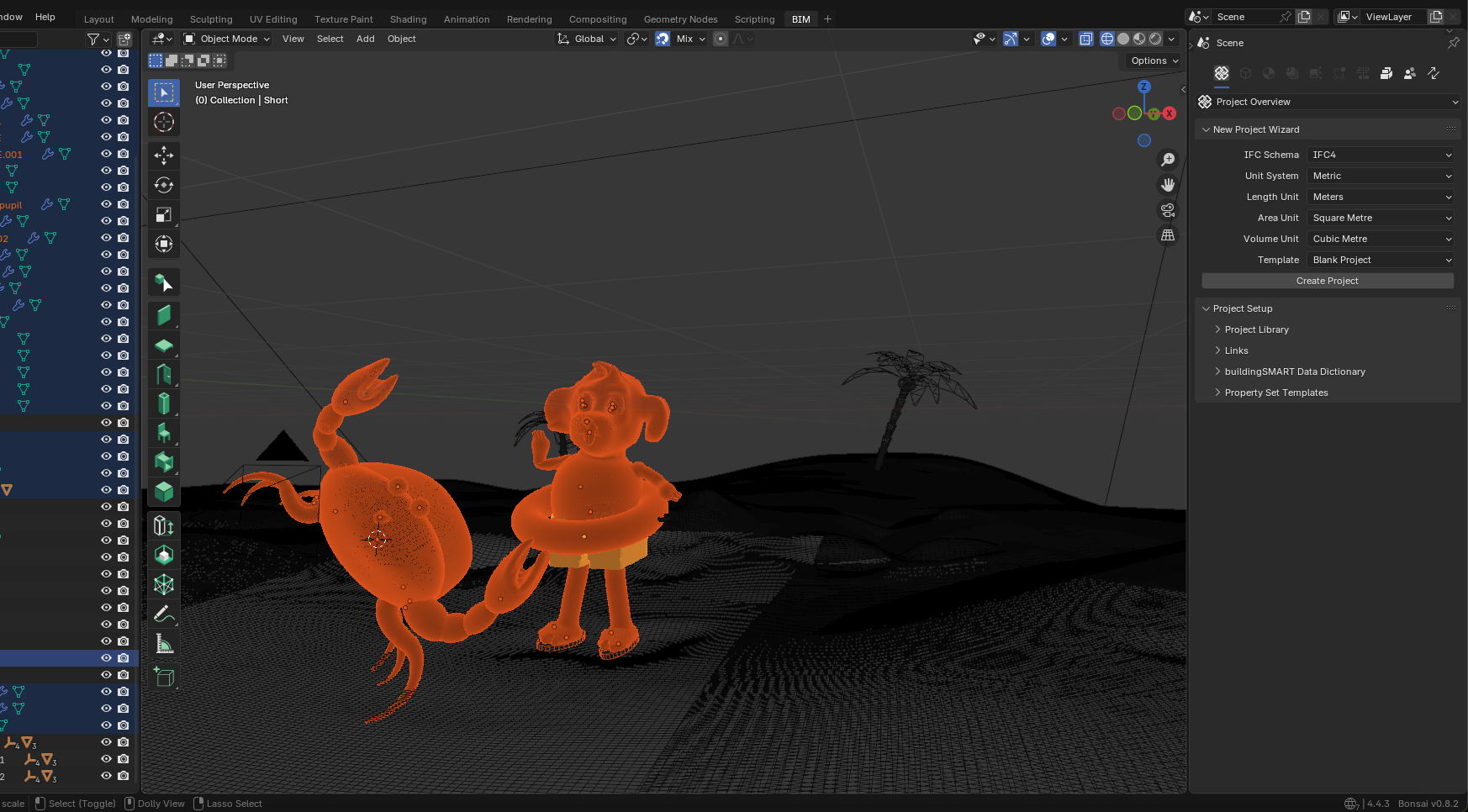
Task: Open the Project Overview properties tab icon
Action: (x=1222, y=73)
